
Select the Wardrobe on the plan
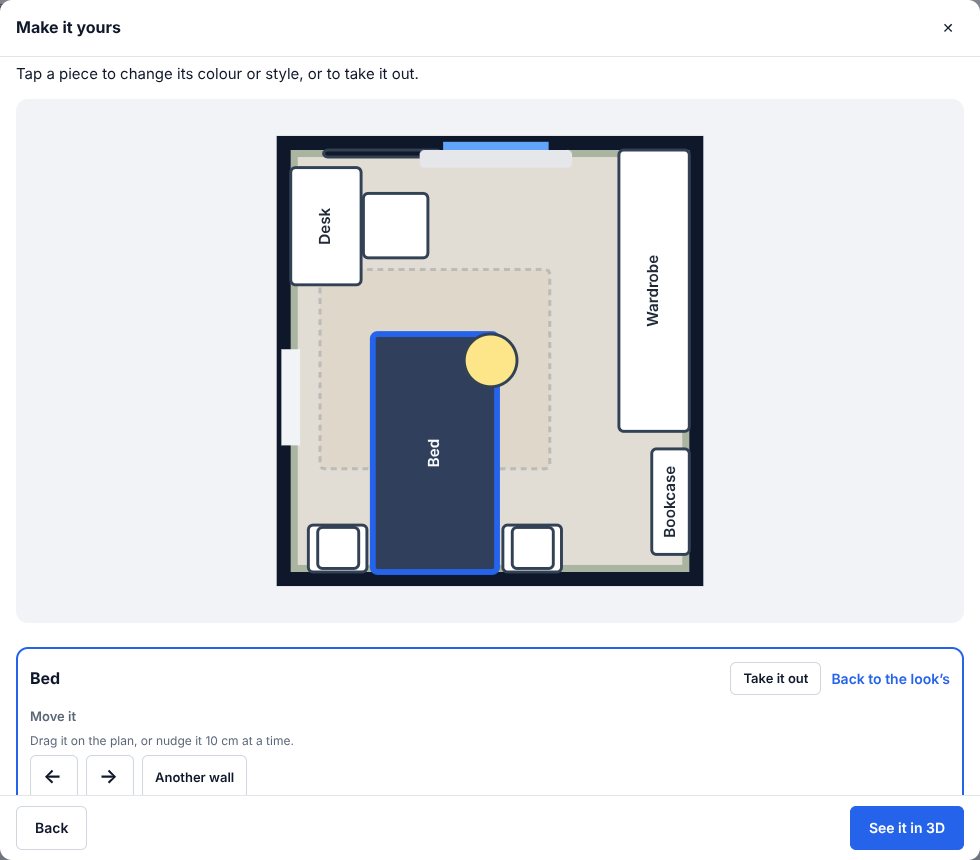(654, 291)
